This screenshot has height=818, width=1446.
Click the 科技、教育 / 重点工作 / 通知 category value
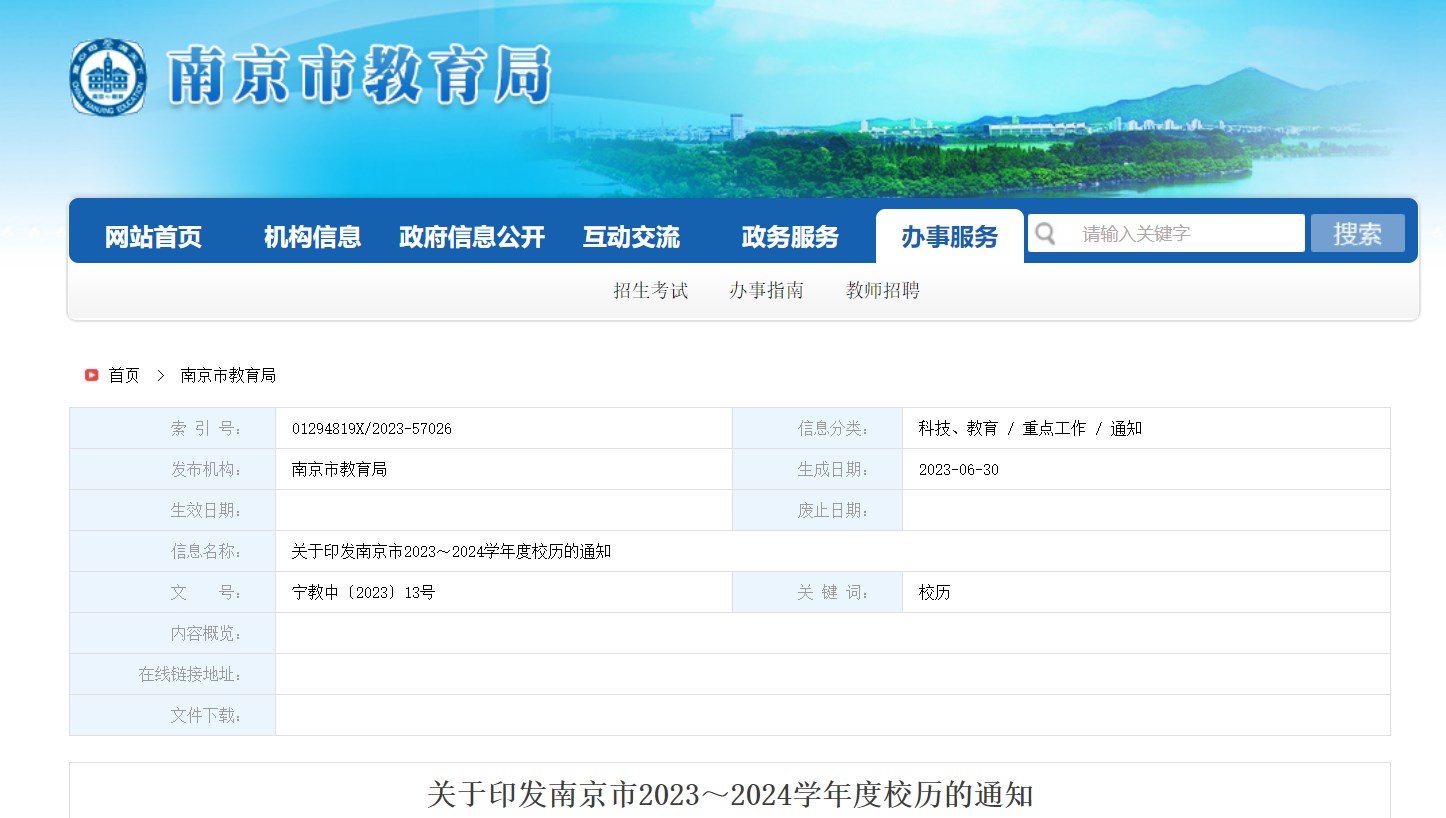(x=1030, y=429)
